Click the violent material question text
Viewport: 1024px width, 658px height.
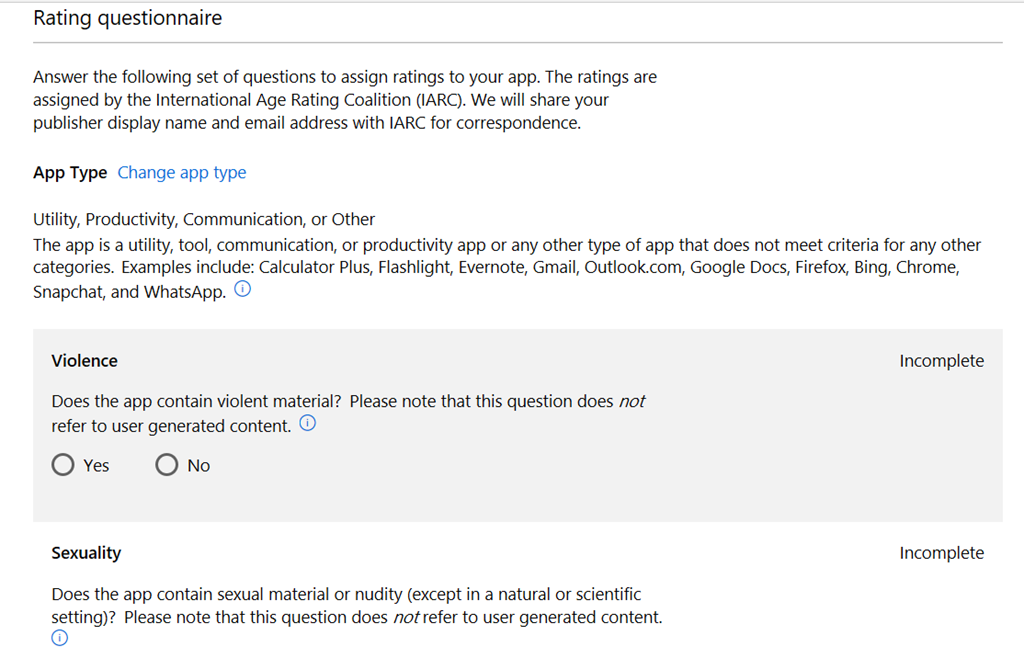330,401
